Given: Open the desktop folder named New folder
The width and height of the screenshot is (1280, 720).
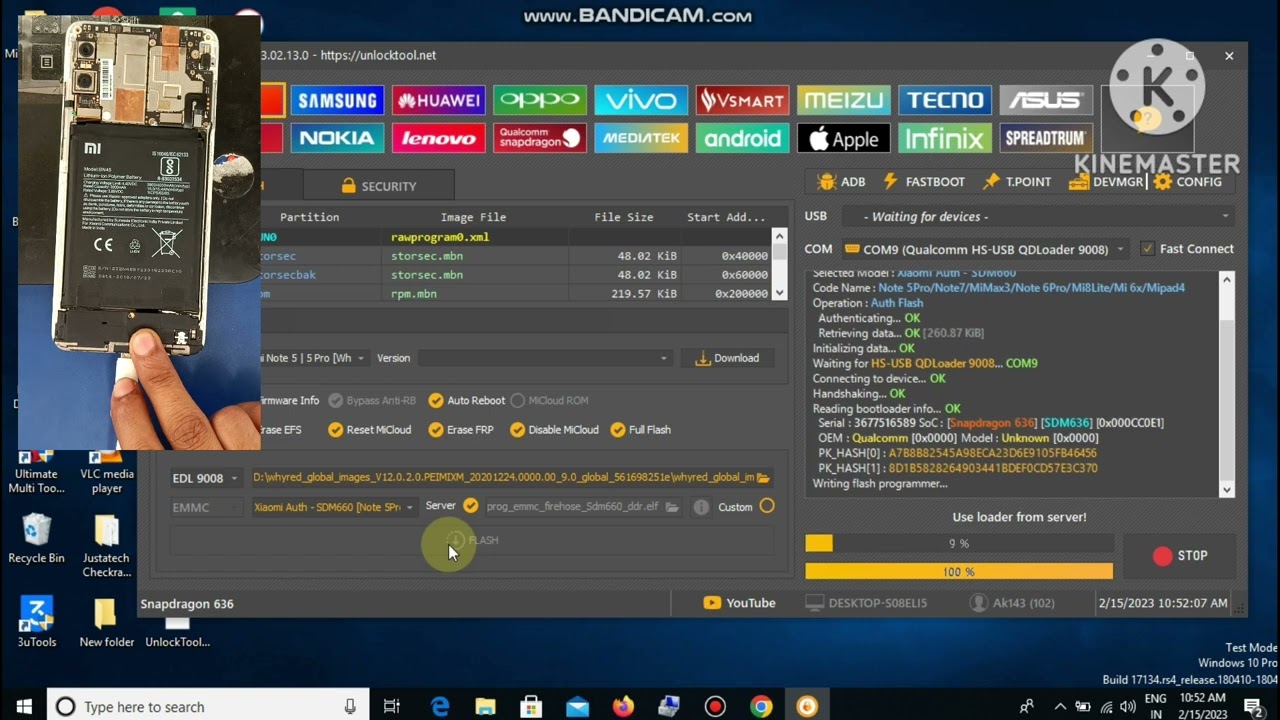Looking at the screenshot, I should coord(107,622).
